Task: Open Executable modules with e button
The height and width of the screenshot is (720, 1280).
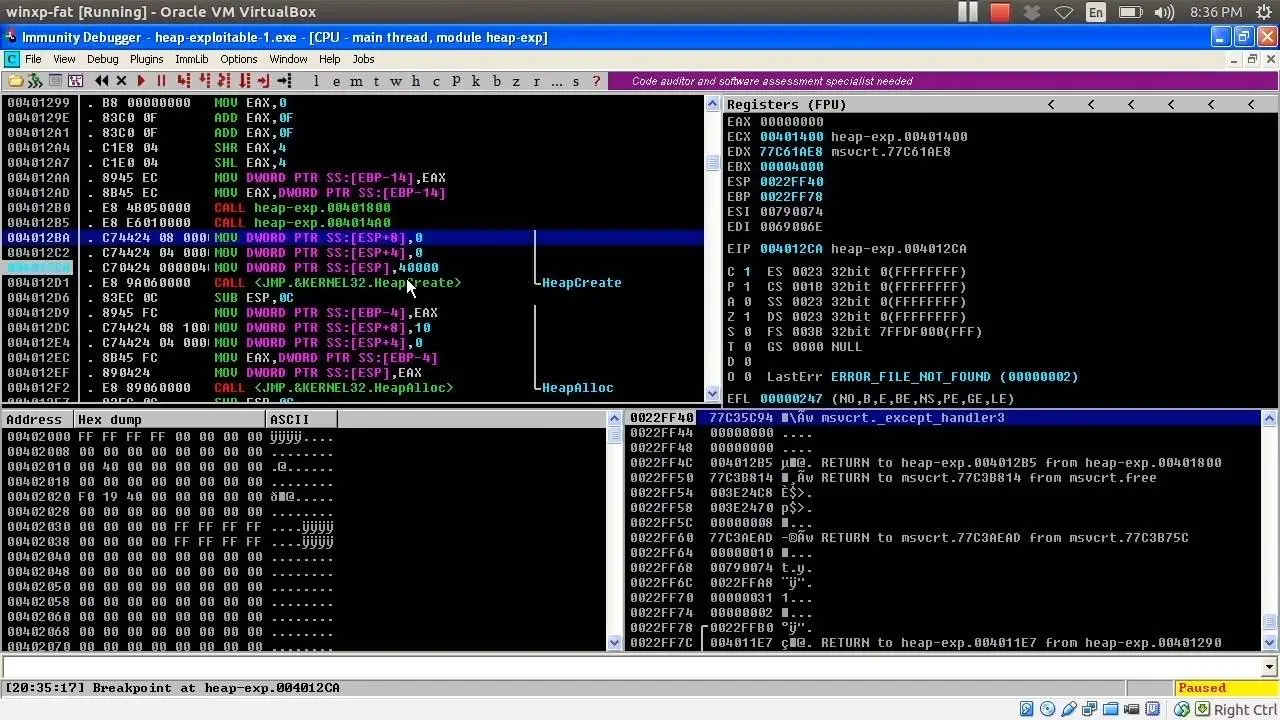Action: (336, 81)
